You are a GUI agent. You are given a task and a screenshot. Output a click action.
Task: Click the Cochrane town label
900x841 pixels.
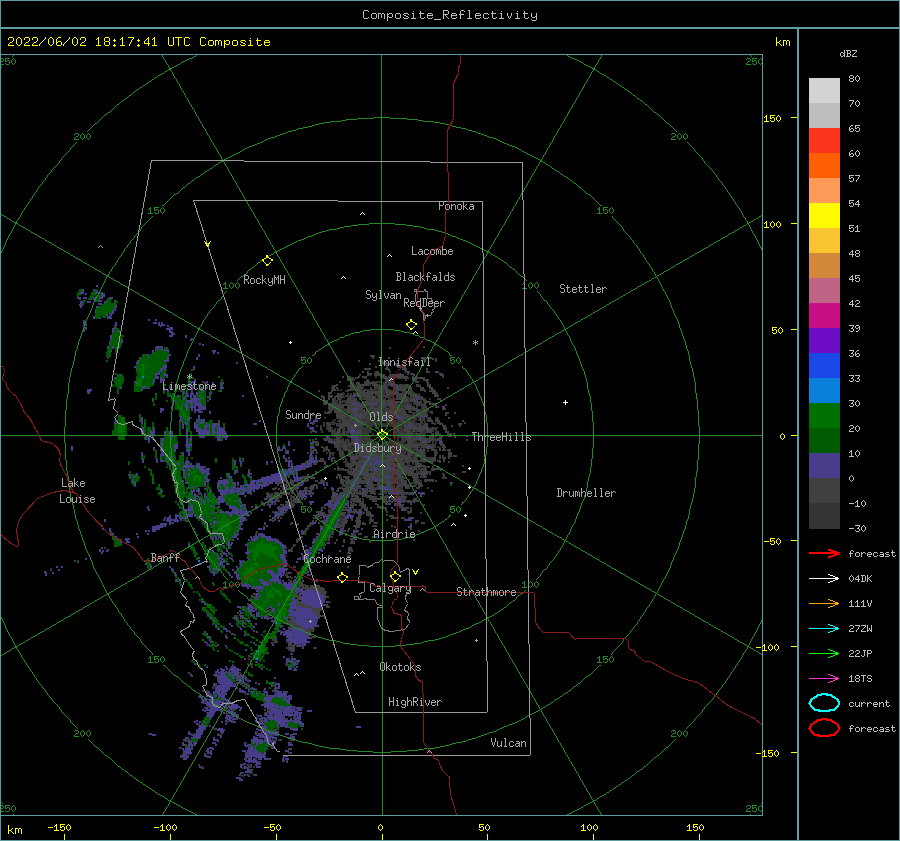point(327,559)
